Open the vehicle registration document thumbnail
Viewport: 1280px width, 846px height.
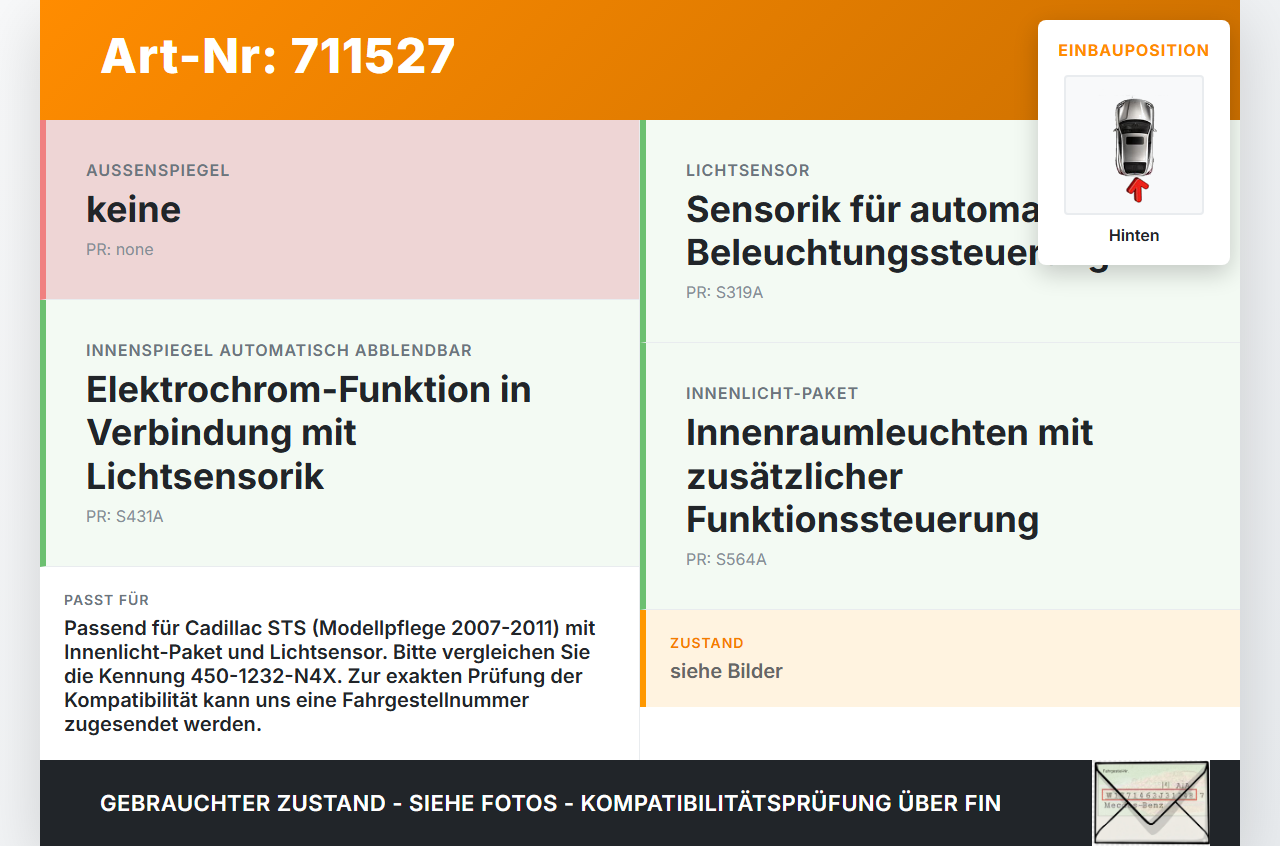[x=1151, y=803]
